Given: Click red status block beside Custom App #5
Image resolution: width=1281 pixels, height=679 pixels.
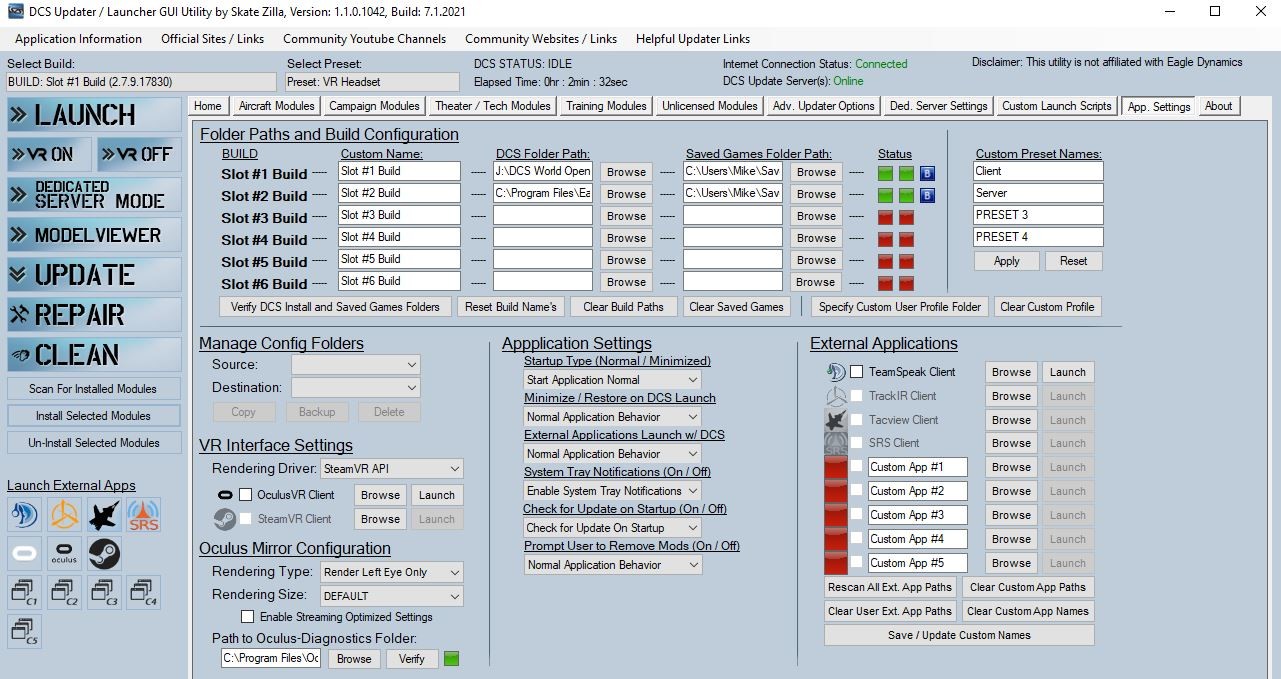Looking at the screenshot, I should 836,563.
